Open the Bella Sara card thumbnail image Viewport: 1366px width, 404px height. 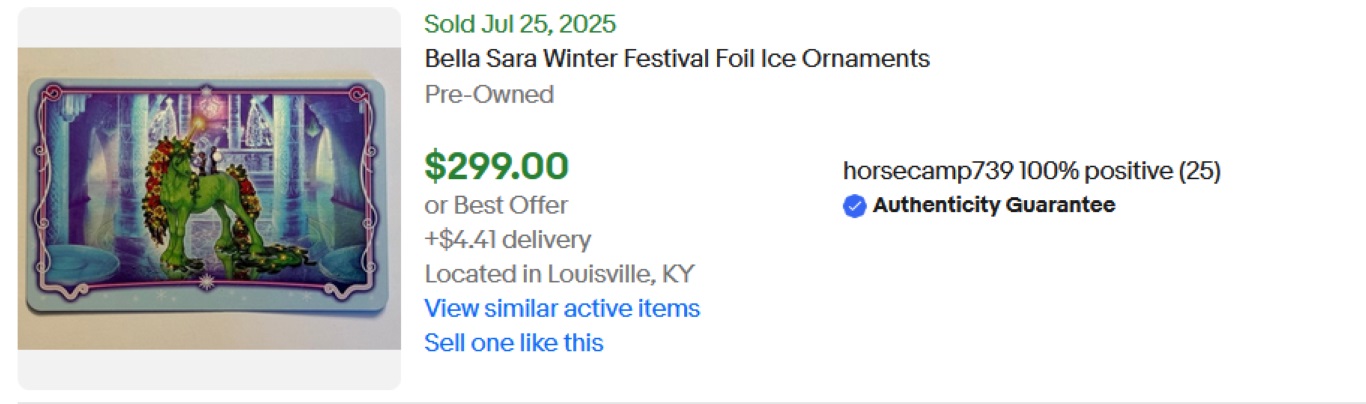209,198
